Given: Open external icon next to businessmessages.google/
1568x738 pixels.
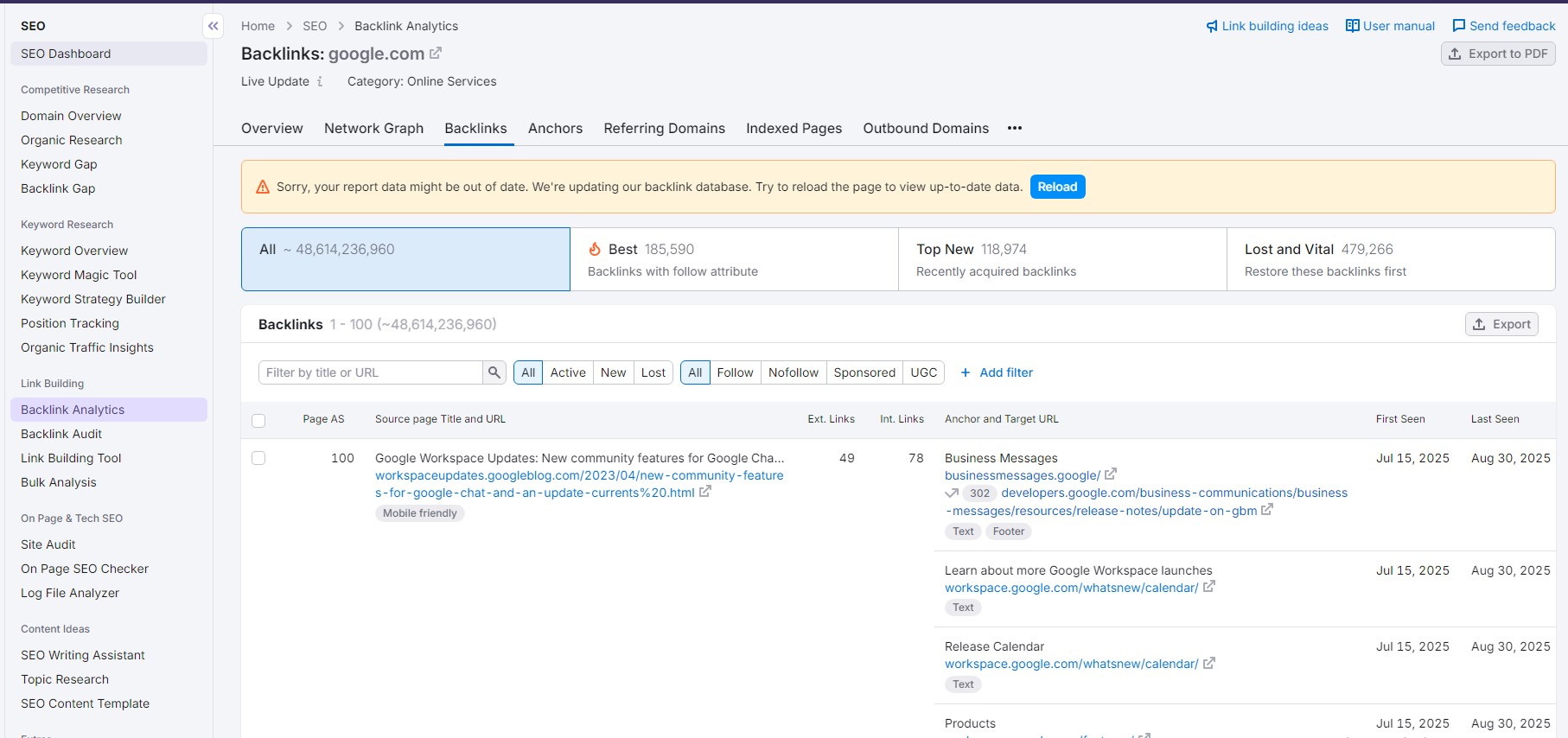Looking at the screenshot, I should coord(1111,474).
